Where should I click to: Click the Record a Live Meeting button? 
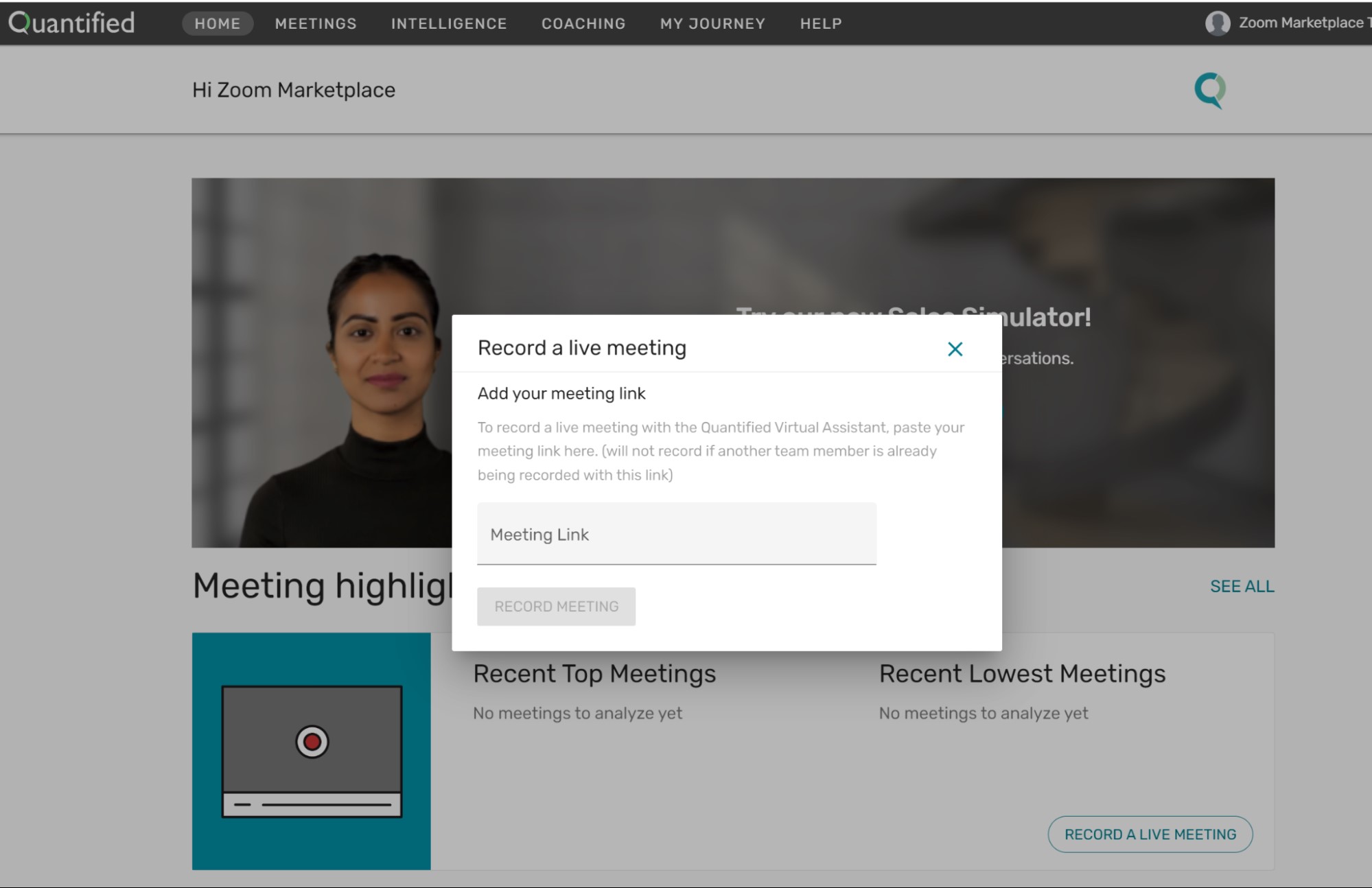click(x=1150, y=834)
